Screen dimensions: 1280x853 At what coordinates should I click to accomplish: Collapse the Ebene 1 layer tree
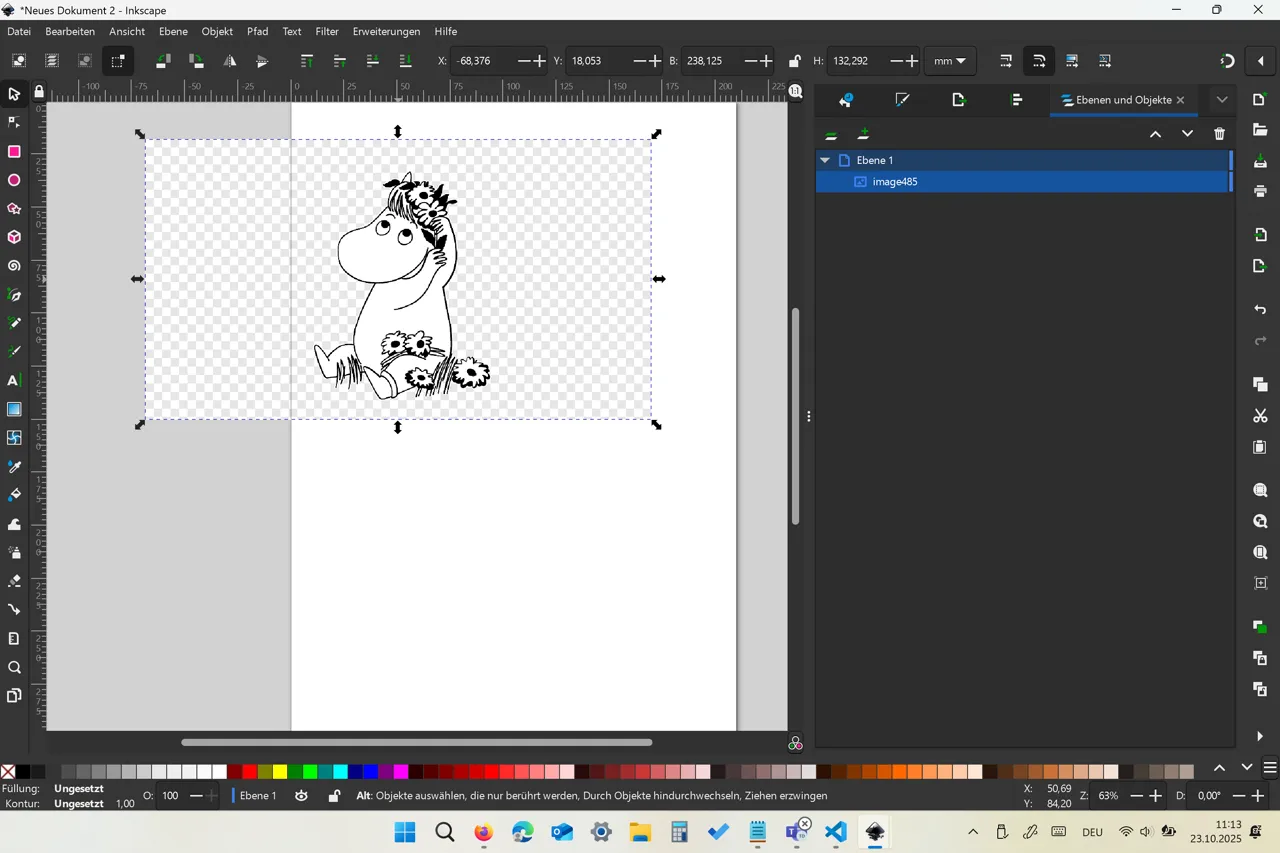[825, 160]
